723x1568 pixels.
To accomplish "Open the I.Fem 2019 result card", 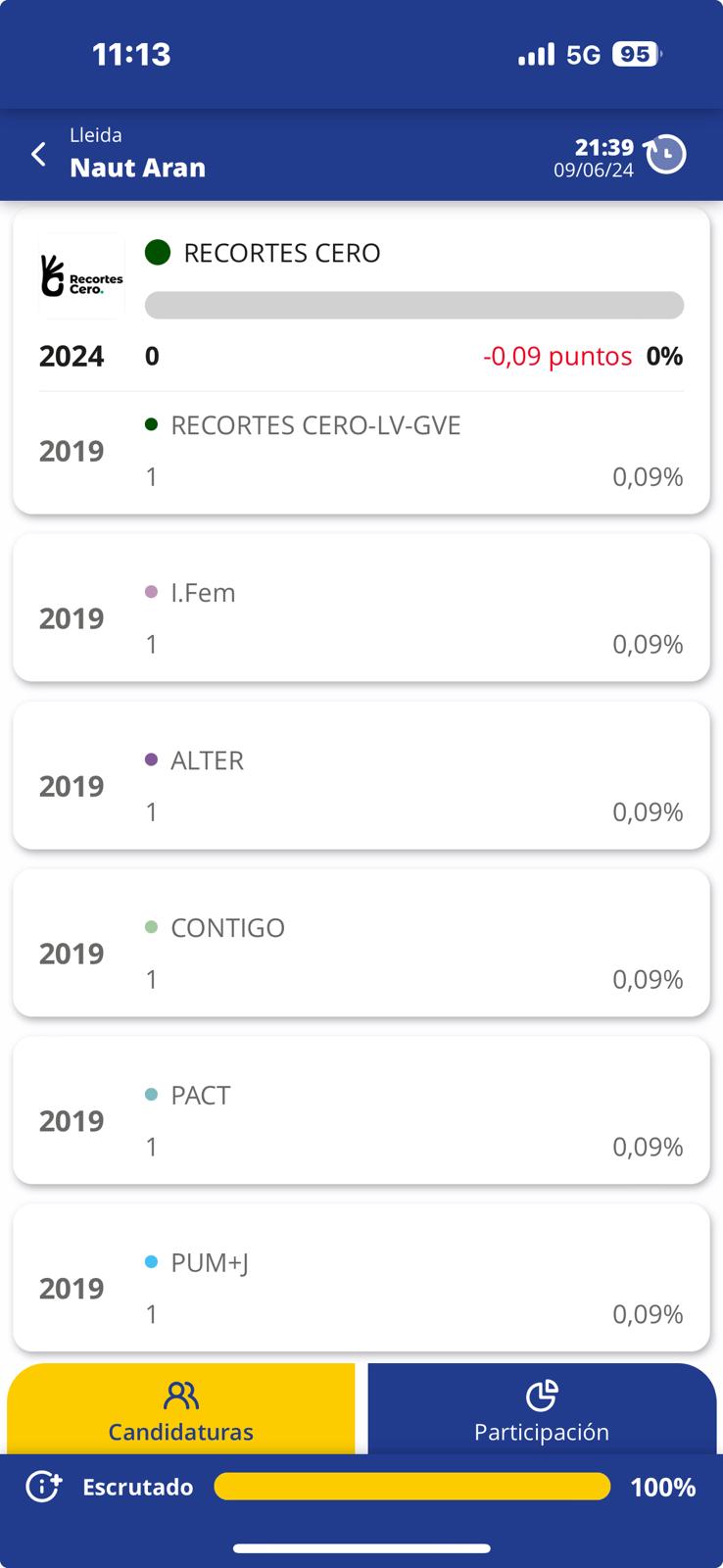I will pyautogui.click(x=361, y=617).
